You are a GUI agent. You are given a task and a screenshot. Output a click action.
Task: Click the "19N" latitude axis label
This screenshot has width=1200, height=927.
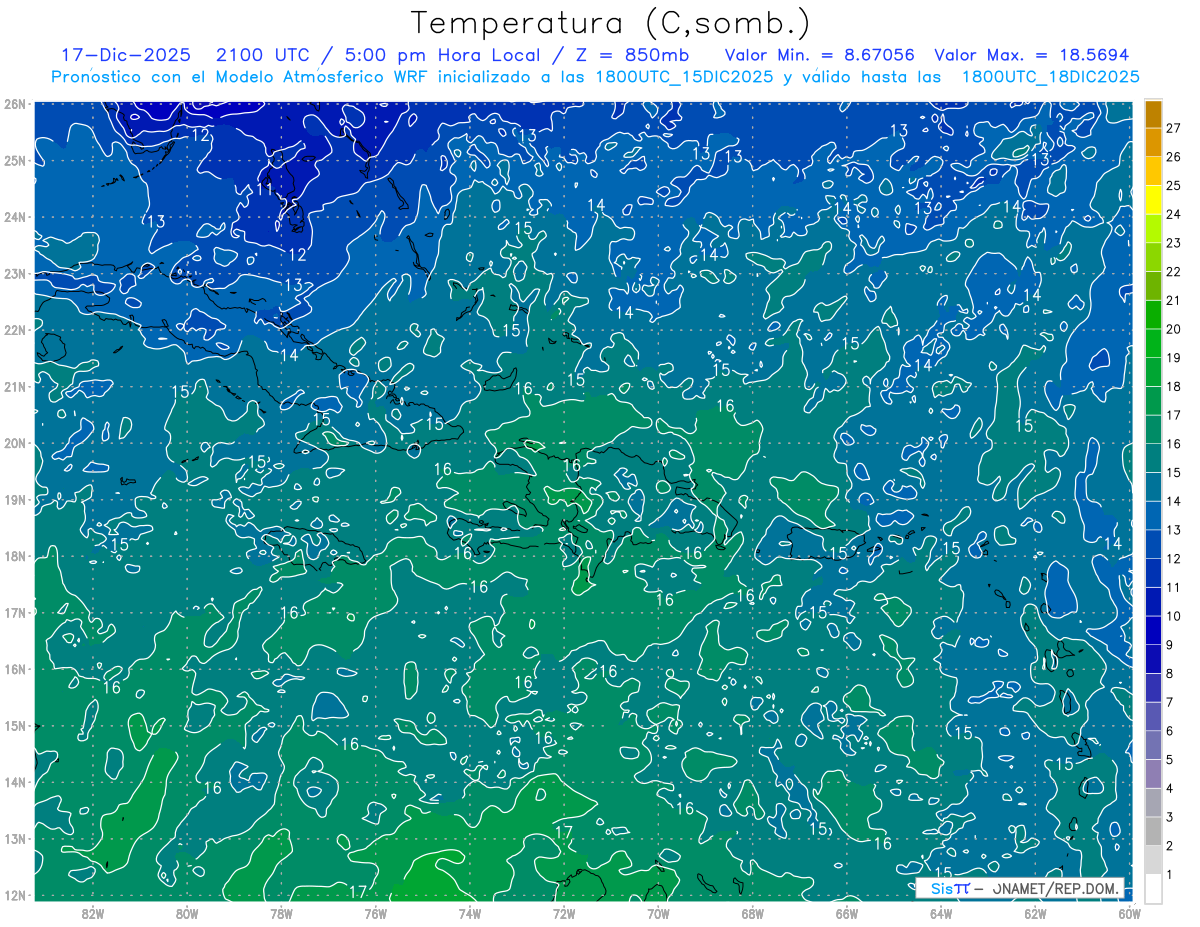click(x=14, y=499)
